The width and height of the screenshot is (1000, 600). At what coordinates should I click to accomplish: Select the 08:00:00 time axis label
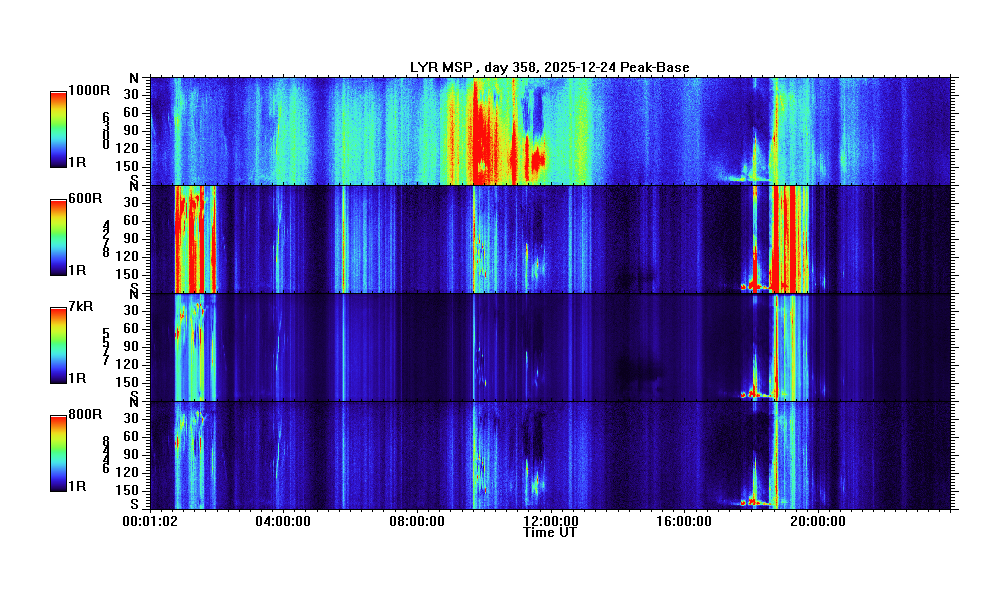(417, 521)
